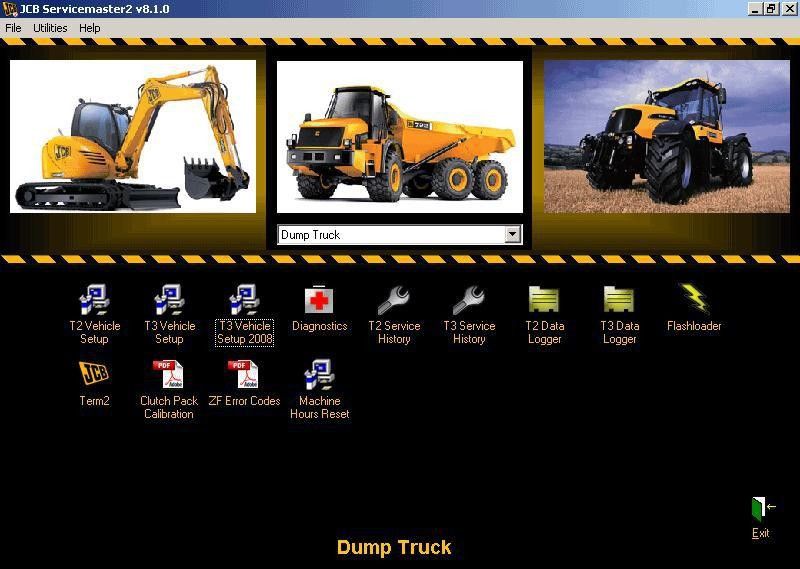
Task: Click the Exit button
Action: pos(762,510)
